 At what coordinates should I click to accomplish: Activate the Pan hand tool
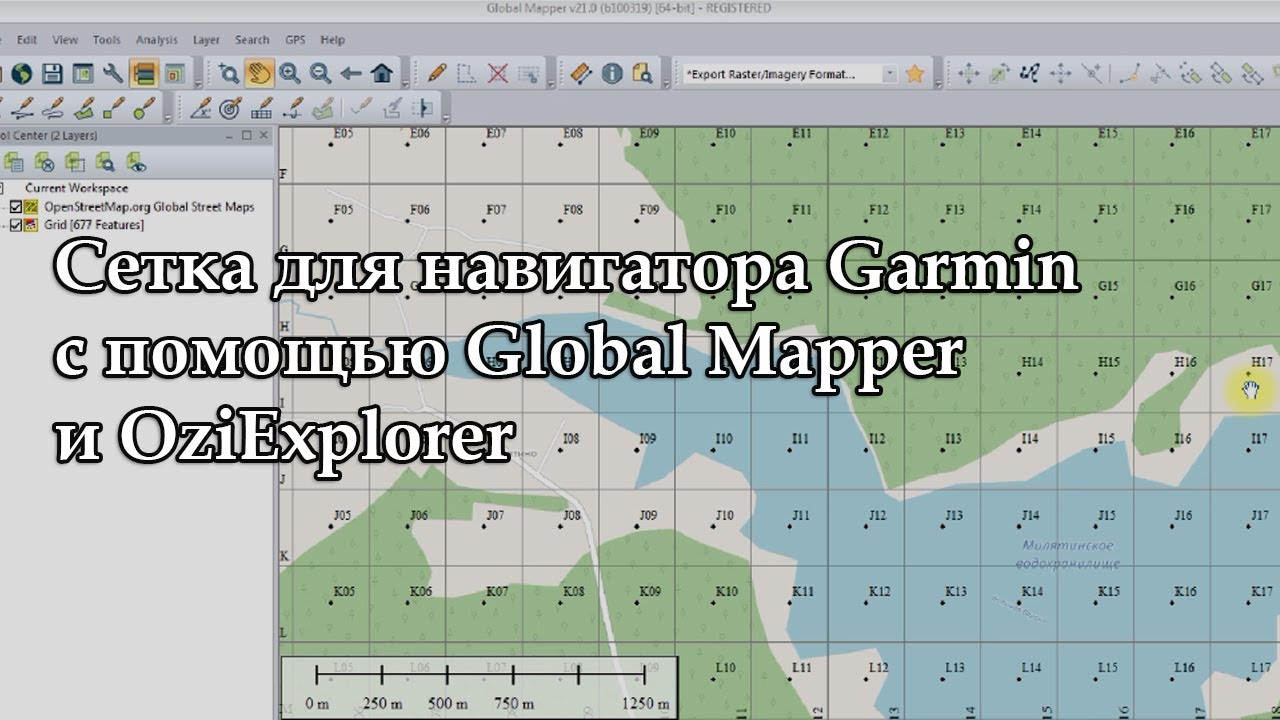point(259,73)
